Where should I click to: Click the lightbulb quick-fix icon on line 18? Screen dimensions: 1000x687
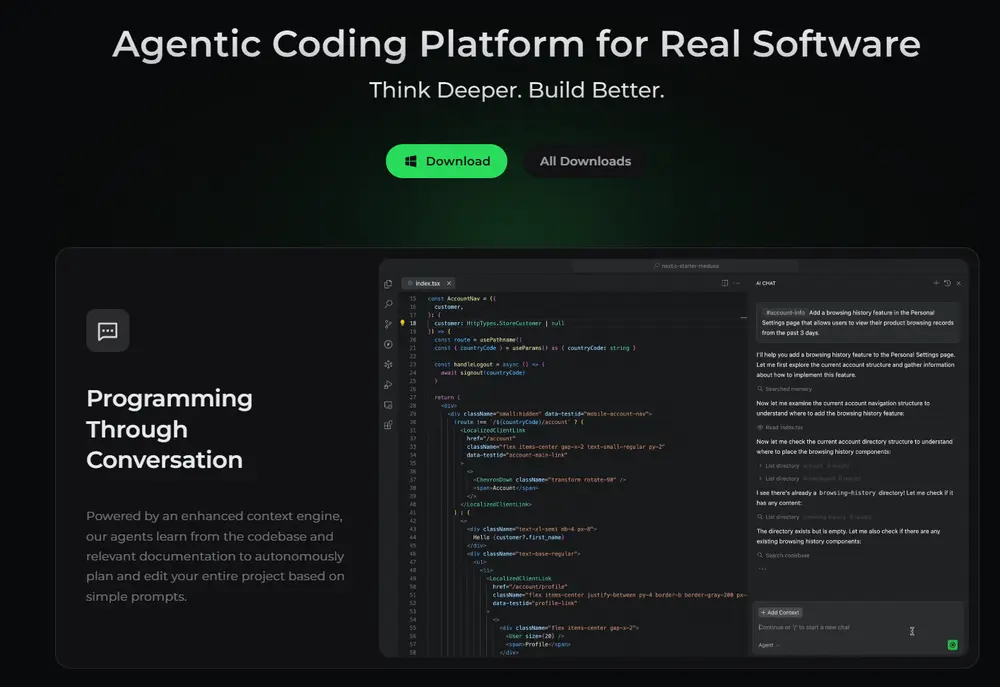click(402, 323)
